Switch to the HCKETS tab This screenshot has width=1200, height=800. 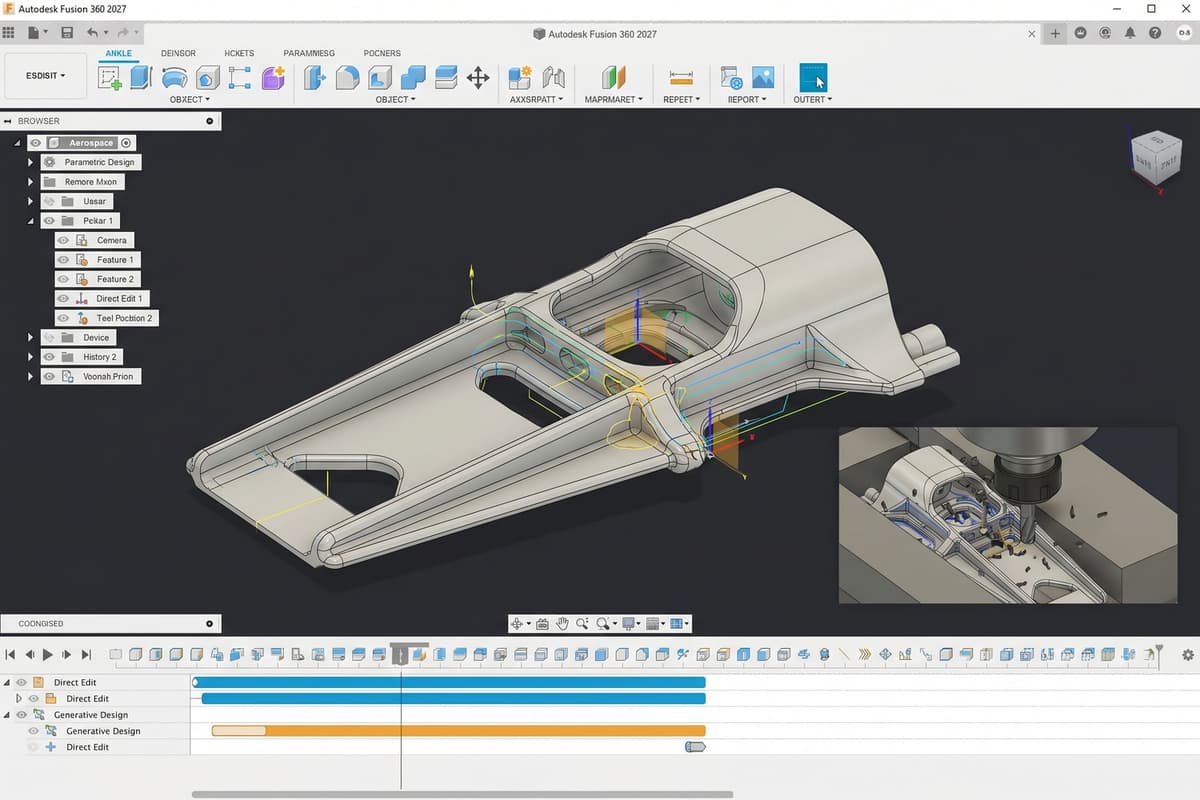click(x=239, y=53)
